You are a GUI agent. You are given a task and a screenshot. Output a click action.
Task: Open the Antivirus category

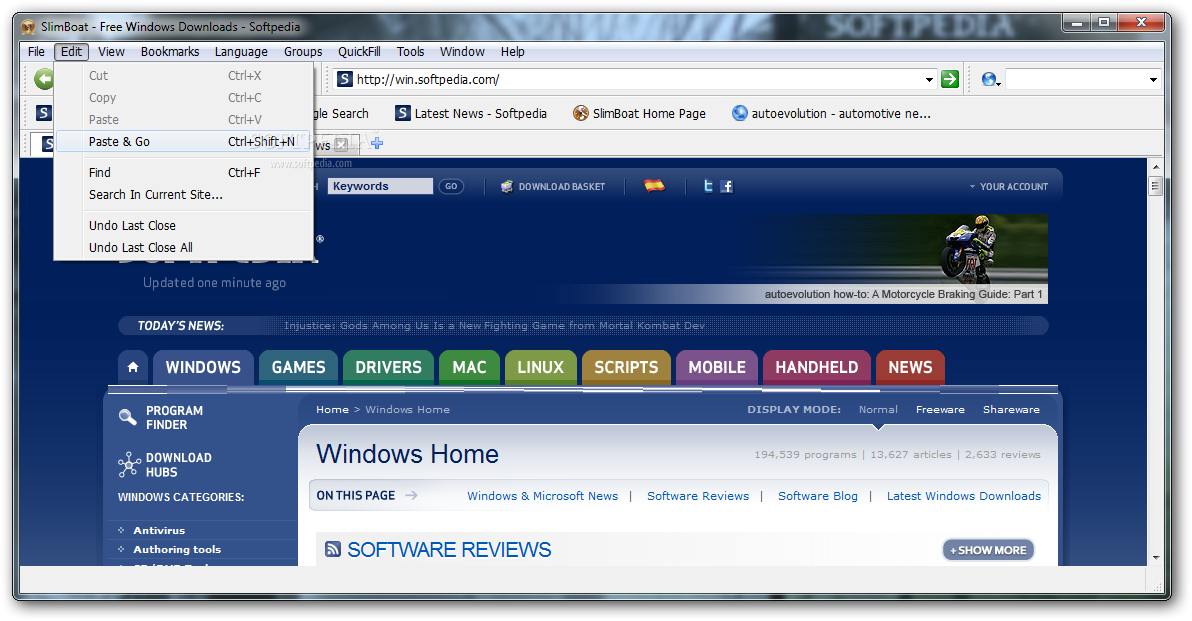(x=159, y=530)
